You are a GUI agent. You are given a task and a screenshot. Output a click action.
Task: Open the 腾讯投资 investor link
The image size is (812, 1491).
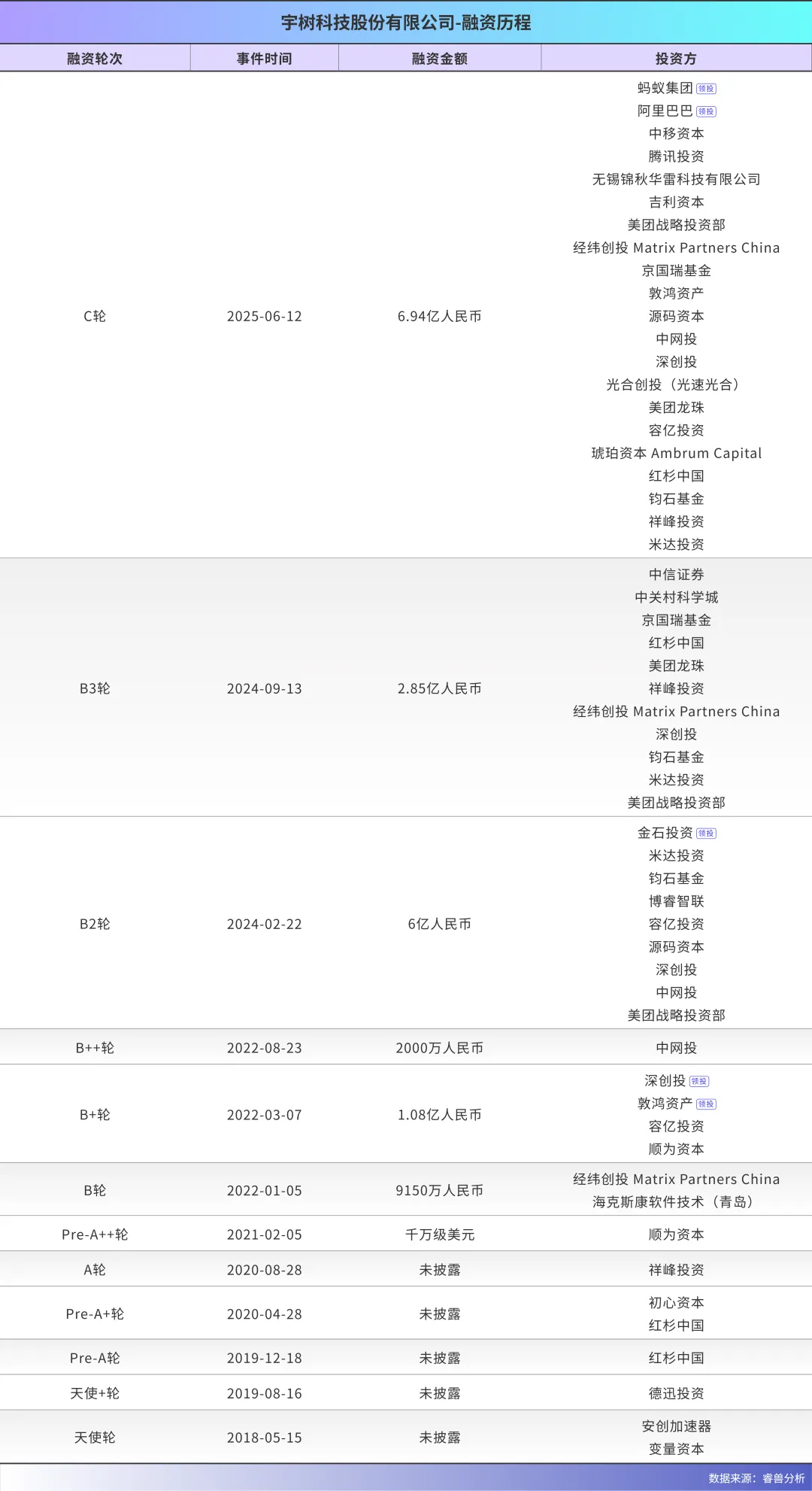tap(676, 156)
